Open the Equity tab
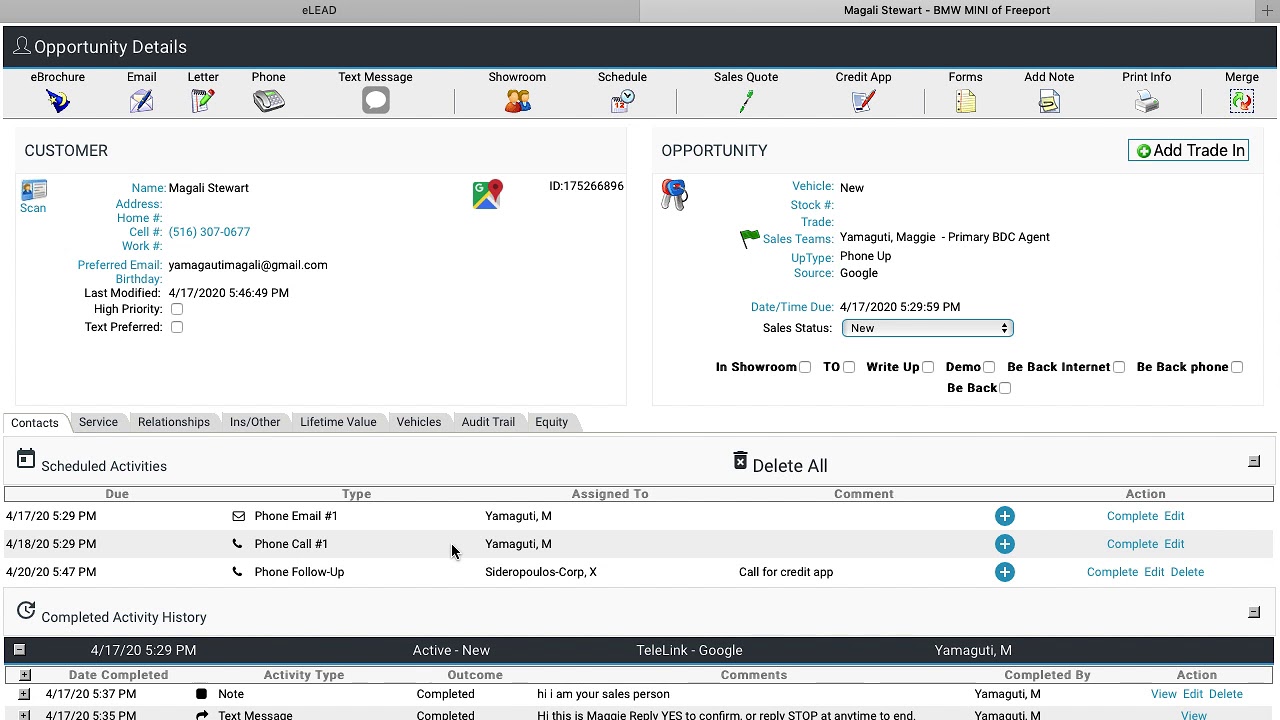Screen dimensions: 1280x720 551,422
